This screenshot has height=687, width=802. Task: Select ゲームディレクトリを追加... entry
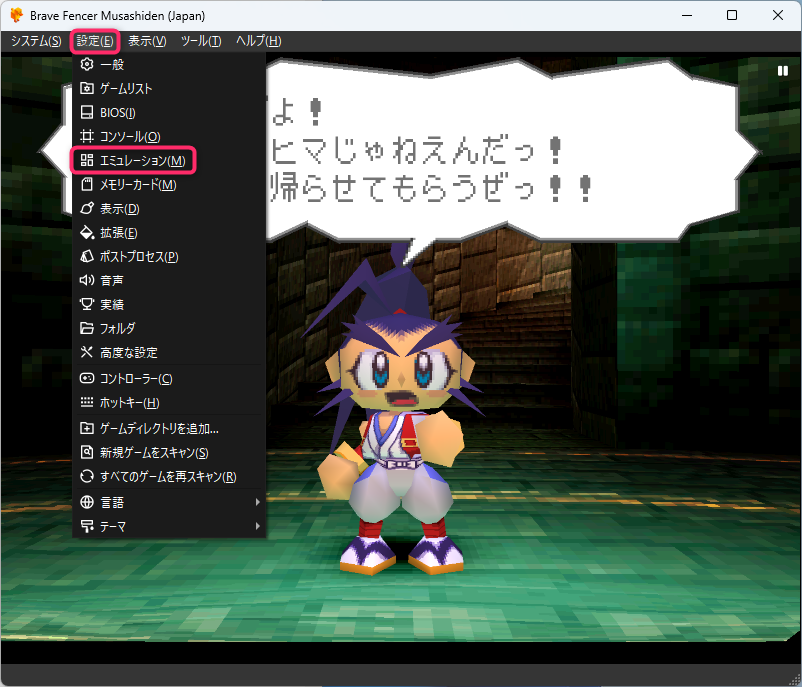tap(169, 428)
